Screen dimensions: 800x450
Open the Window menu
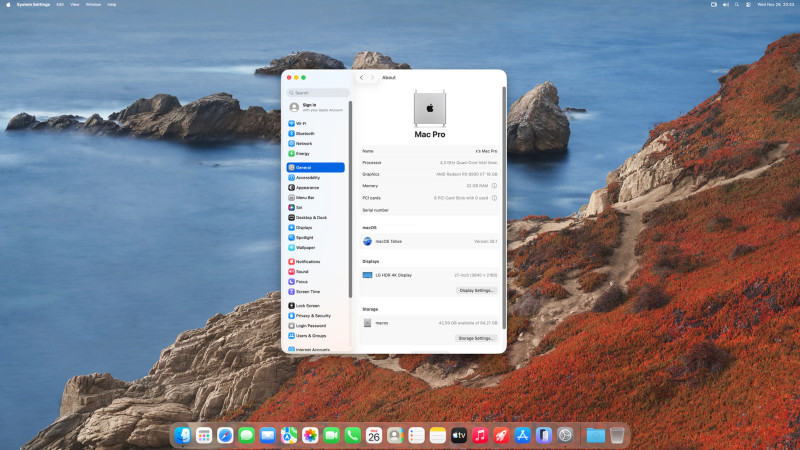coord(93,5)
